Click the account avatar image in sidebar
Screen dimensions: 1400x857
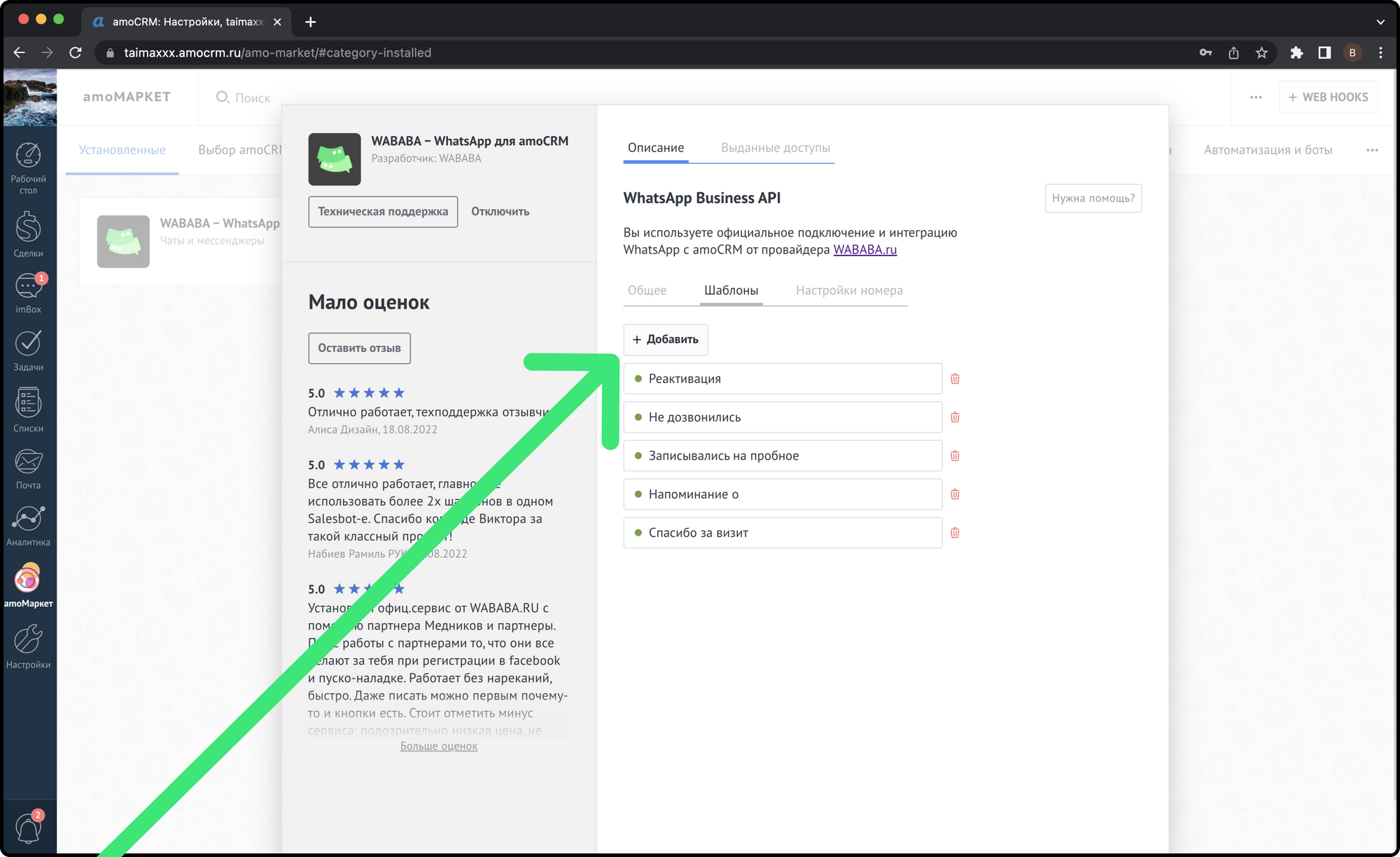click(30, 97)
